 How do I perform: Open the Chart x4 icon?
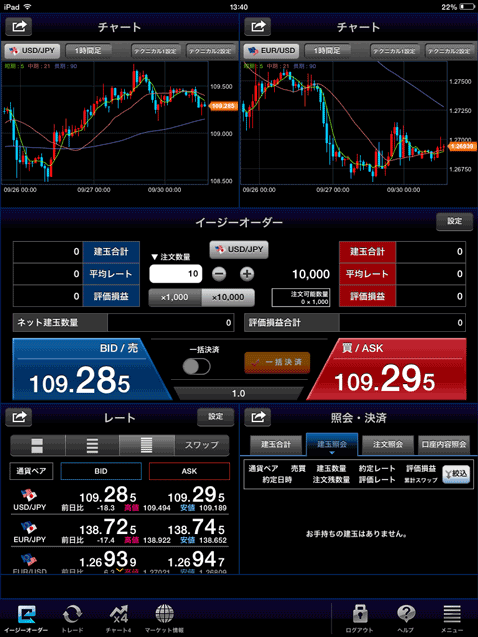(x=119, y=618)
